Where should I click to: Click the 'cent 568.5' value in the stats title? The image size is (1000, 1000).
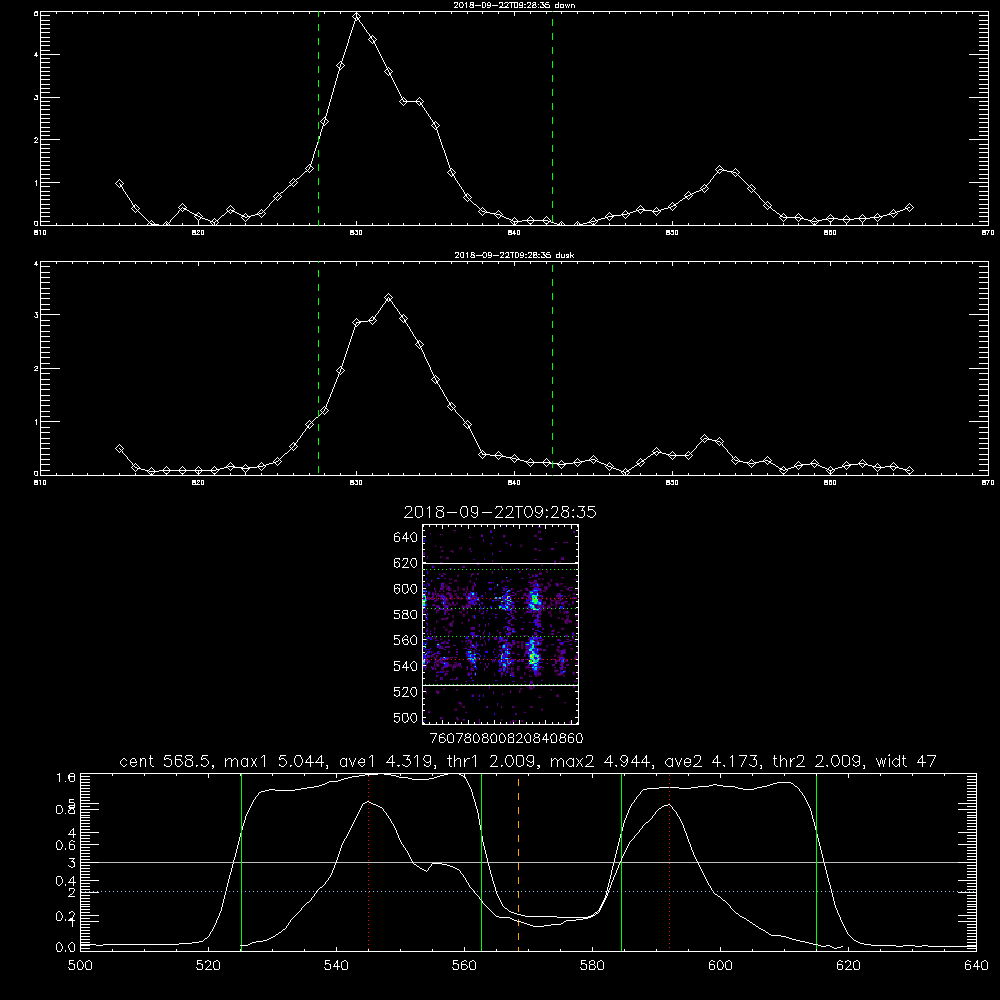[168, 761]
